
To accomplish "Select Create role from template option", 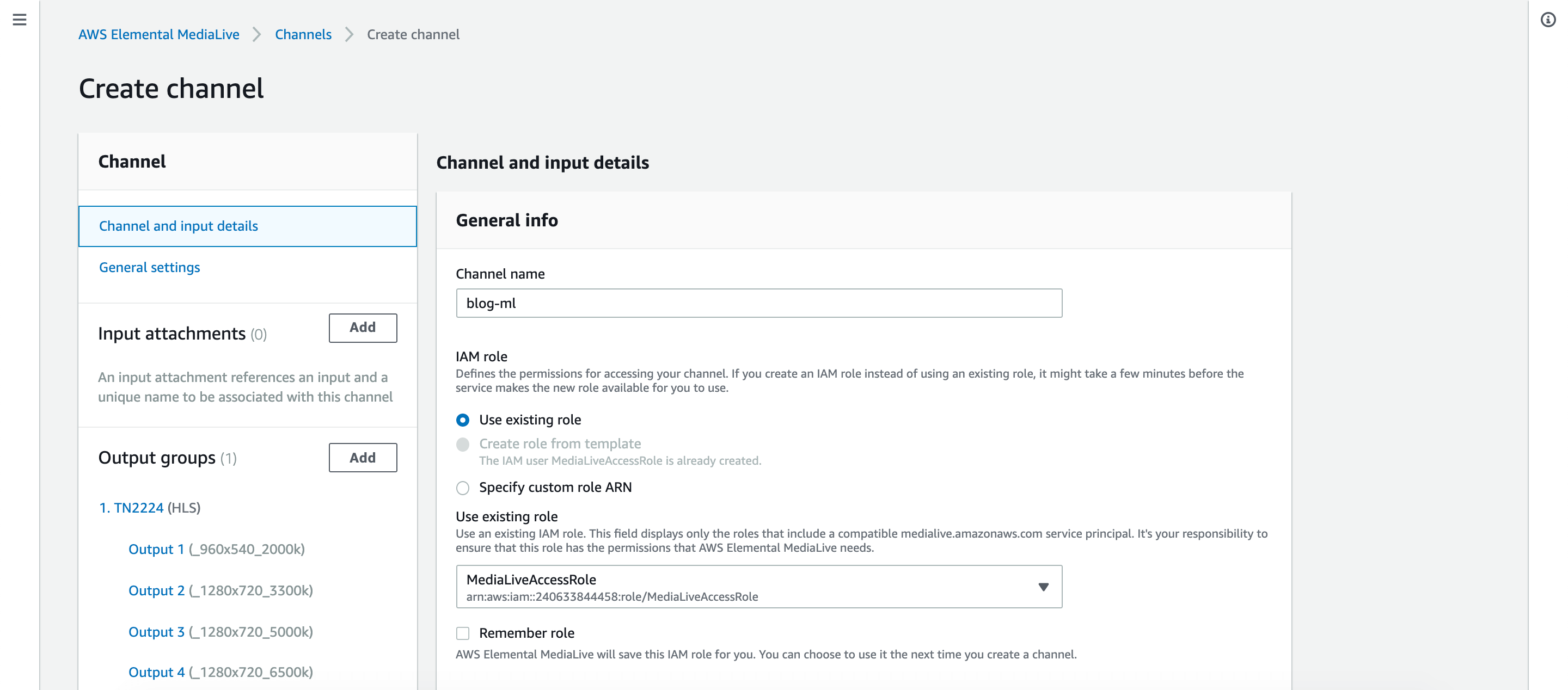I will (x=463, y=444).
